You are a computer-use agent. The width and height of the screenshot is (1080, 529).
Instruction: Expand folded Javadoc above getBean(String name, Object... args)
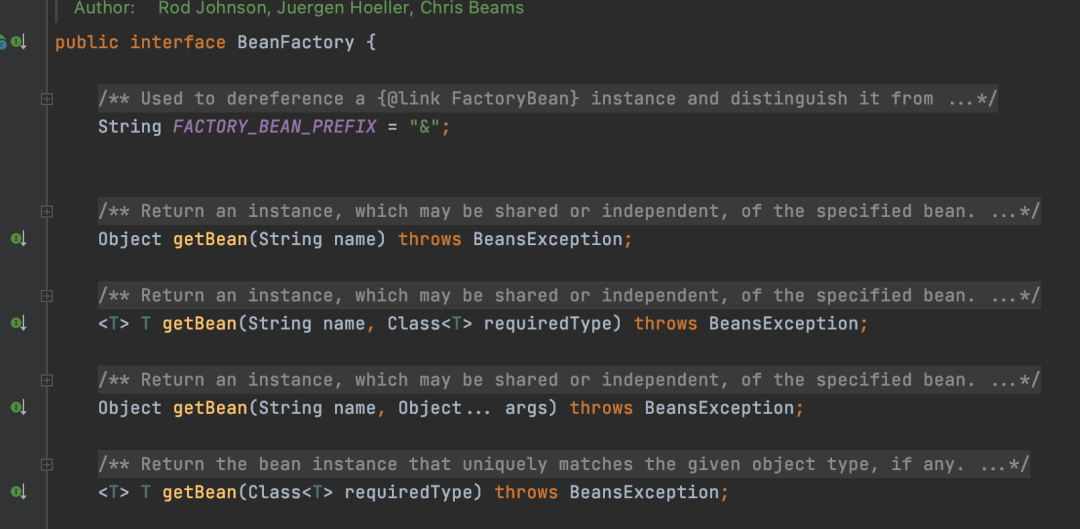[x=47, y=380]
